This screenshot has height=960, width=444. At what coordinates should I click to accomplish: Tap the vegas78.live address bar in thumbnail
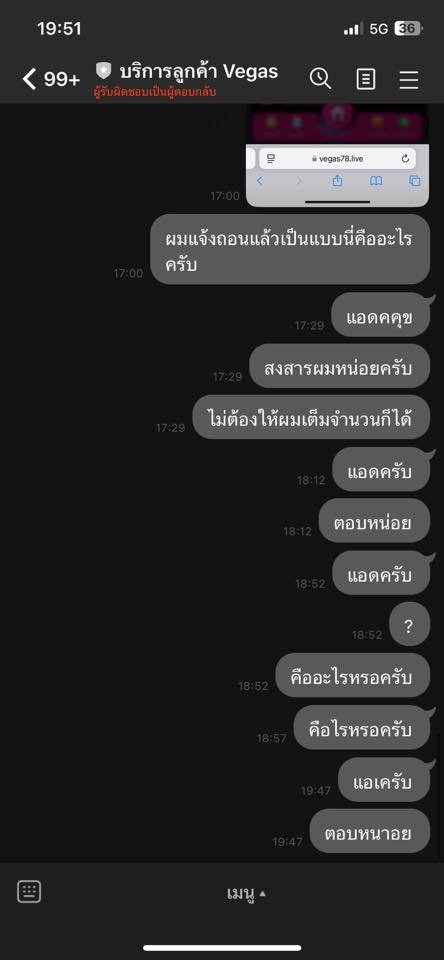click(337, 159)
